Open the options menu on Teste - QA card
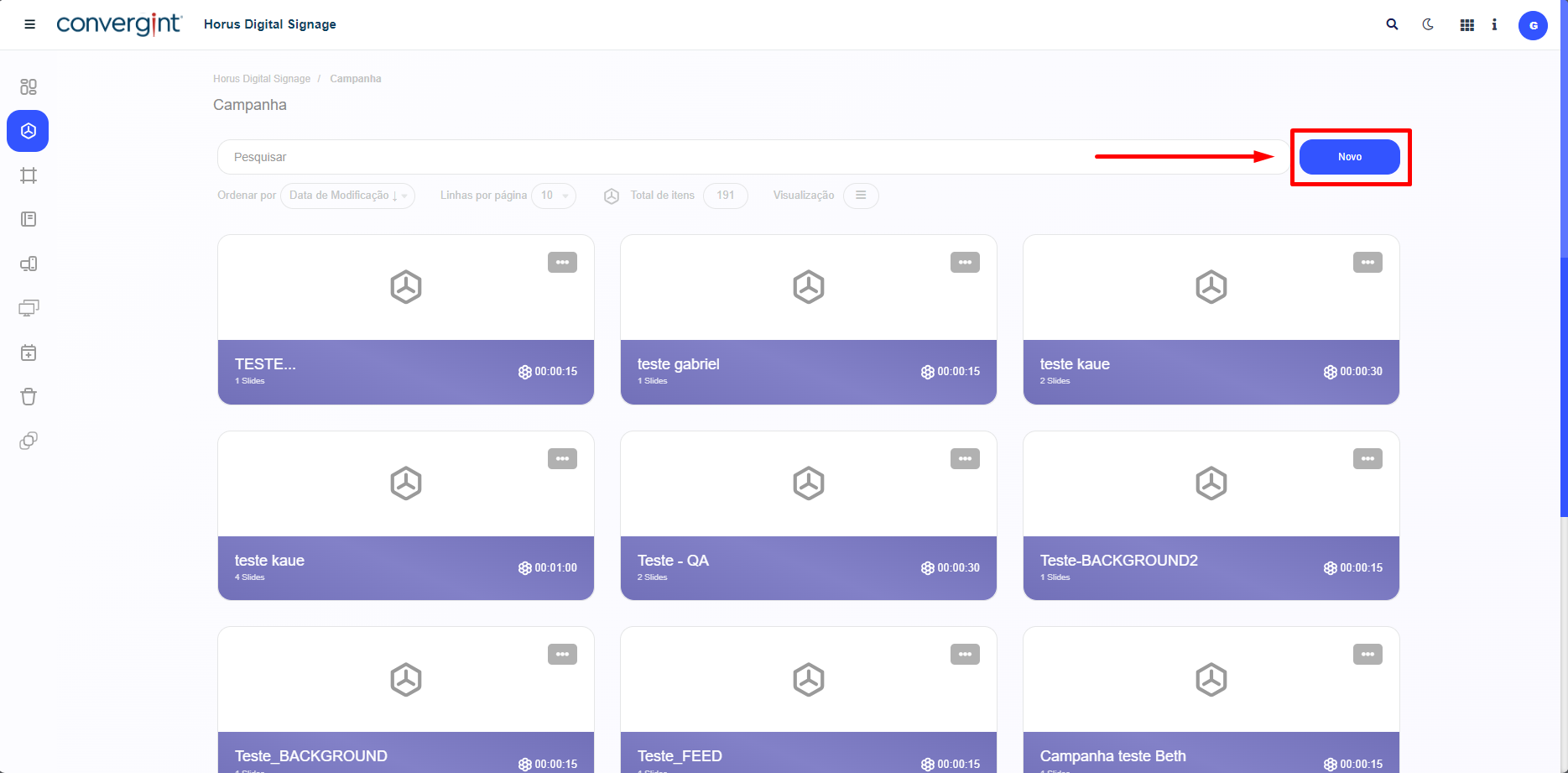The height and width of the screenshot is (773, 1568). [x=965, y=459]
